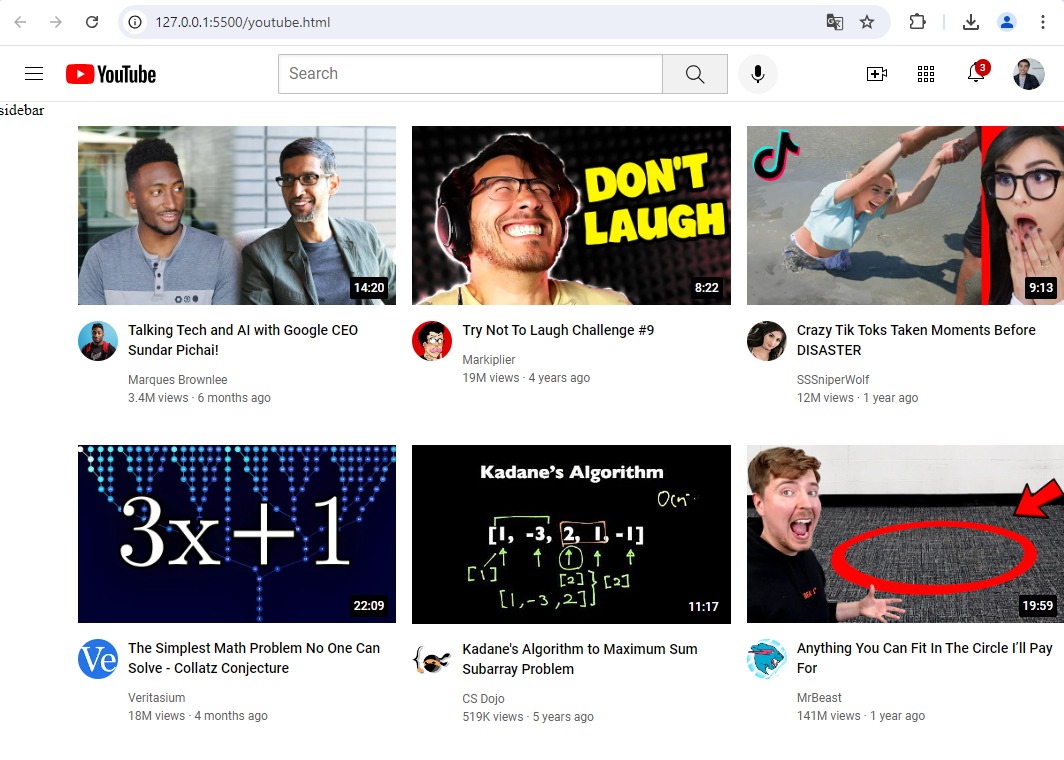The width and height of the screenshot is (1064, 760).
Task: Open the browser extensions puzzle icon
Action: 917,22
